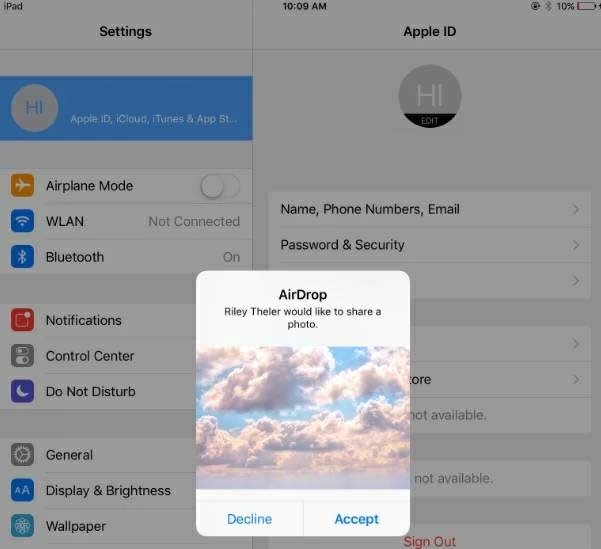Image resolution: width=601 pixels, height=549 pixels.
Task: Tap the General gear icon
Action: (x=22, y=455)
